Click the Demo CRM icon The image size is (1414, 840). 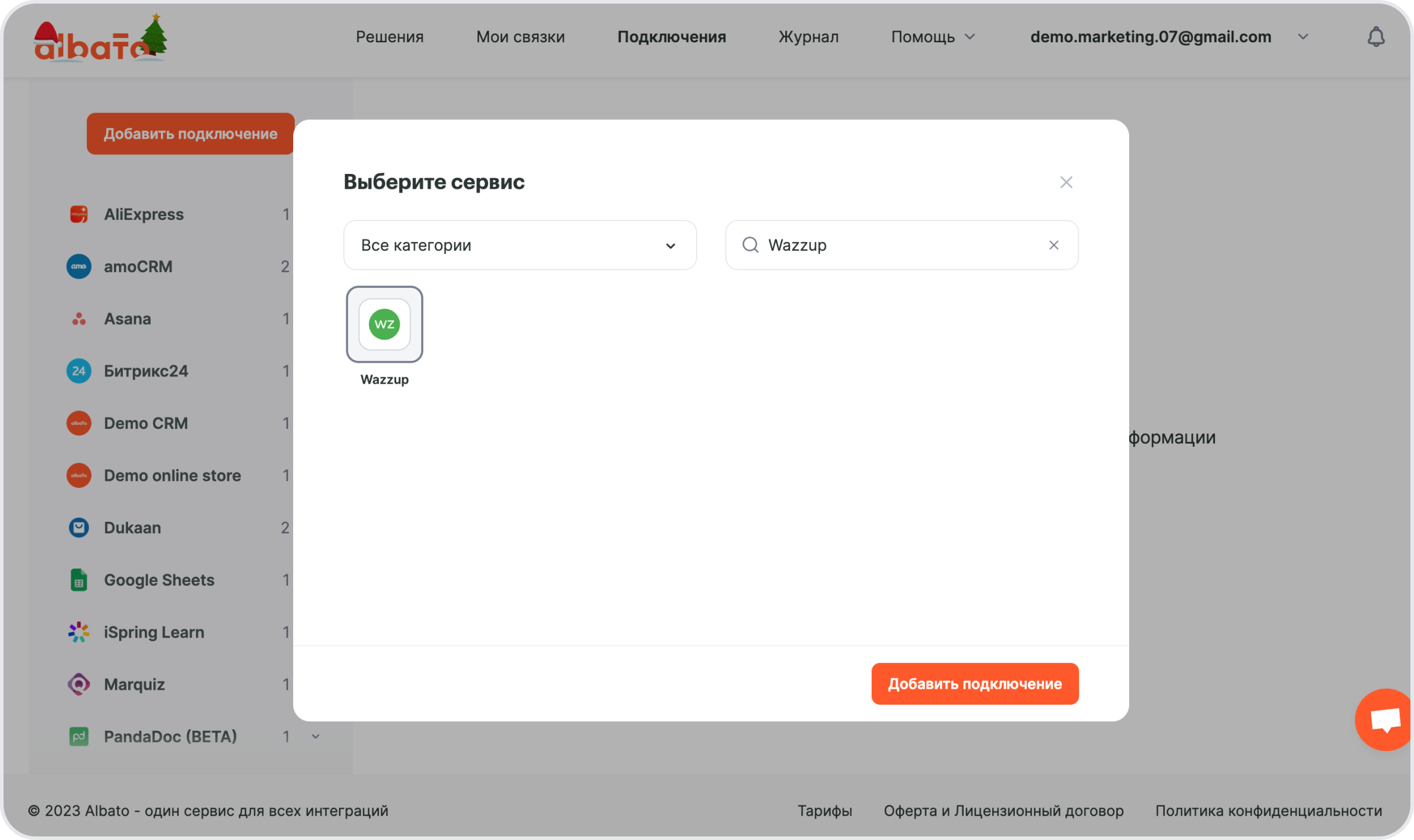79,423
